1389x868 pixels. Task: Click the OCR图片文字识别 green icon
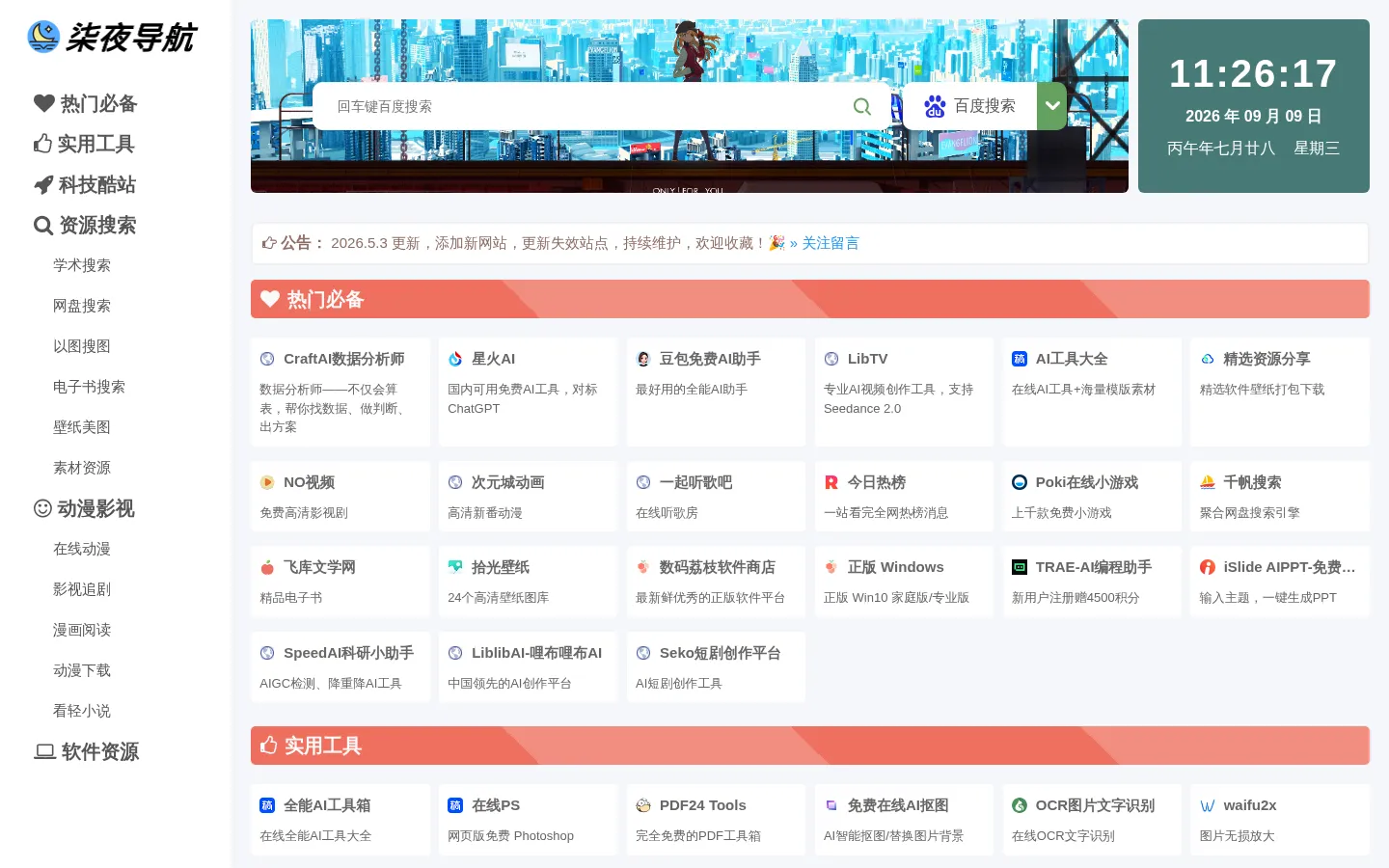click(x=1020, y=805)
